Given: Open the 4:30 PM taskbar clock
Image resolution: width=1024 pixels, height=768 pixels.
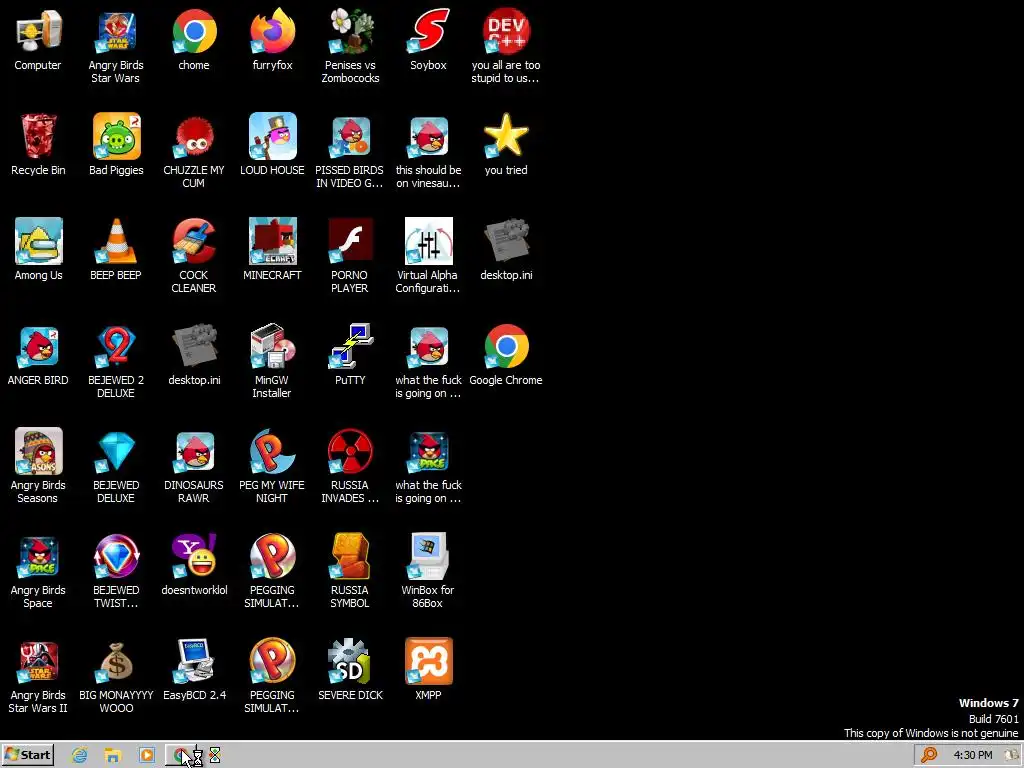Looking at the screenshot, I should tap(972, 755).
